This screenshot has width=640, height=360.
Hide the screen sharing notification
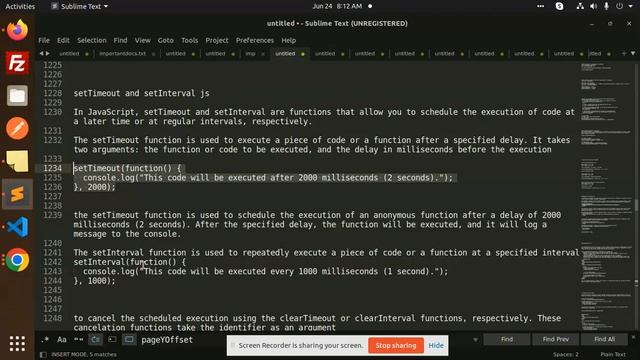click(x=436, y=345)
